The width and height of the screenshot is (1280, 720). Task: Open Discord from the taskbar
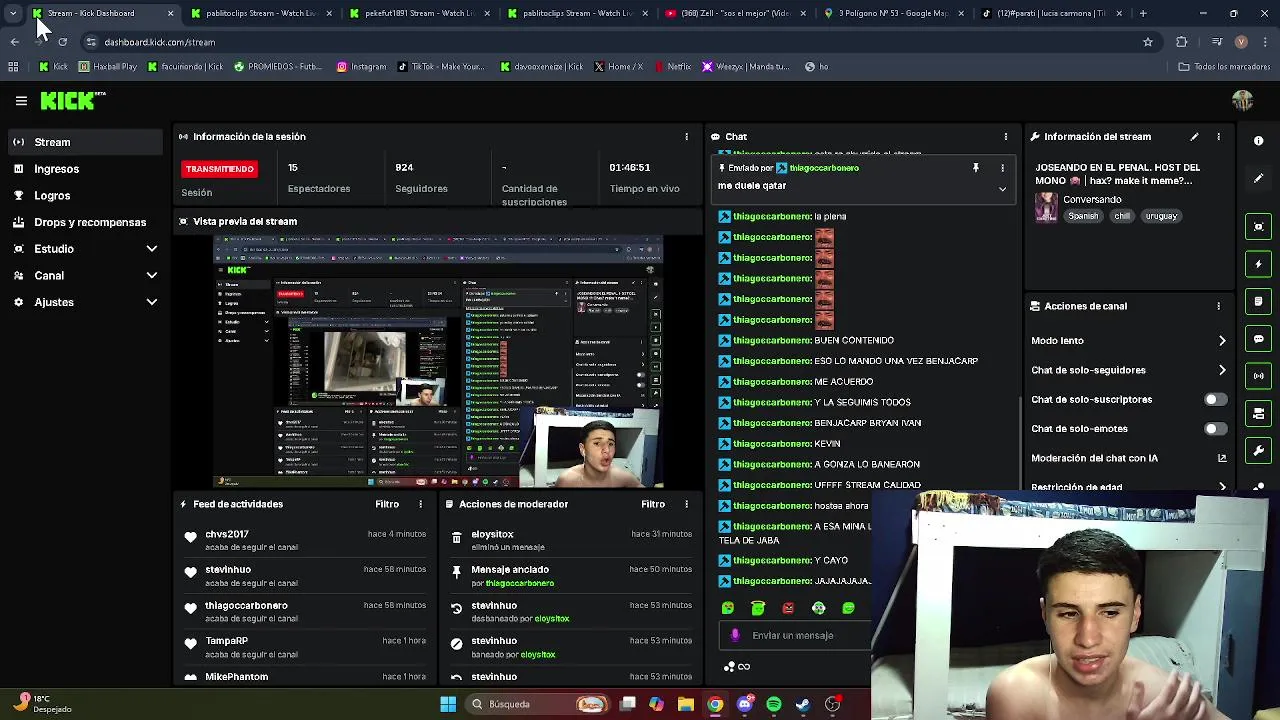click(x=744, y=704)
